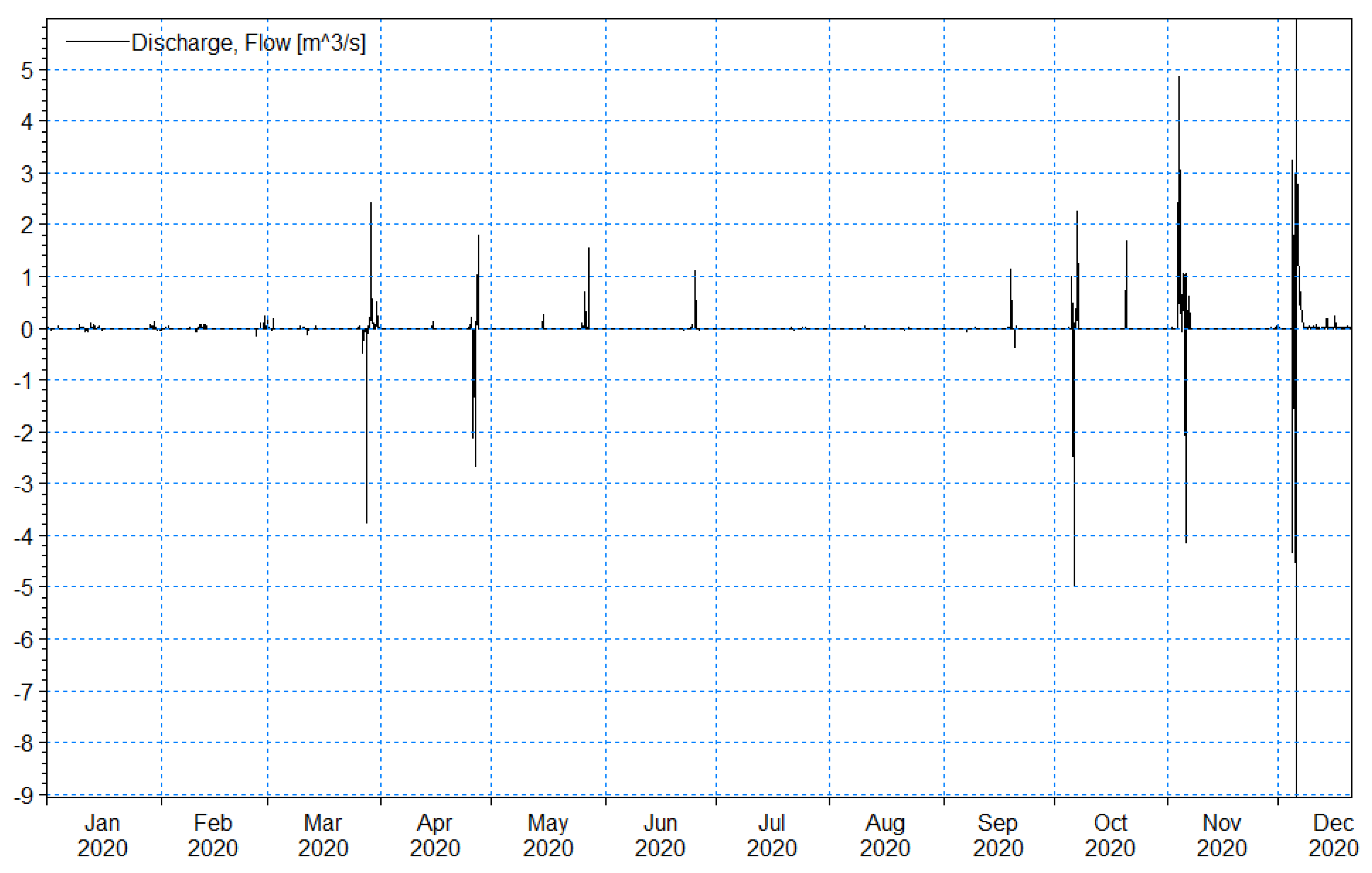This screenshot has height=873, width=1372.
Task: Click the y-axis value '1'
Action: 27,278
